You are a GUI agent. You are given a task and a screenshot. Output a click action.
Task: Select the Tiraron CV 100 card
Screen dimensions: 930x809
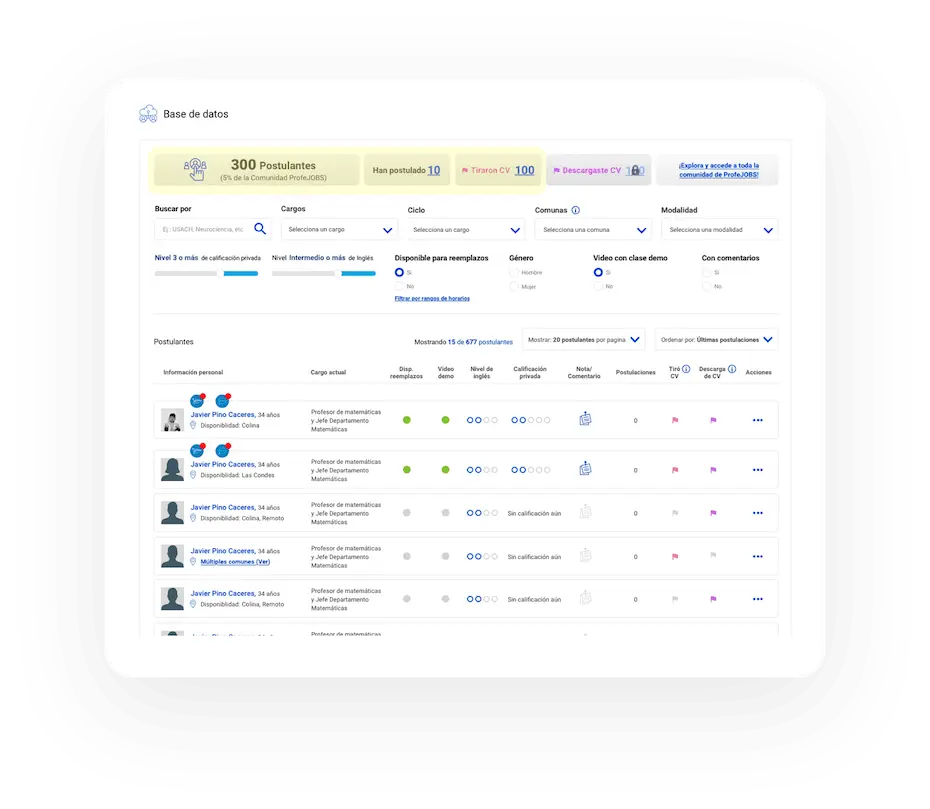[x=498, y=170]
